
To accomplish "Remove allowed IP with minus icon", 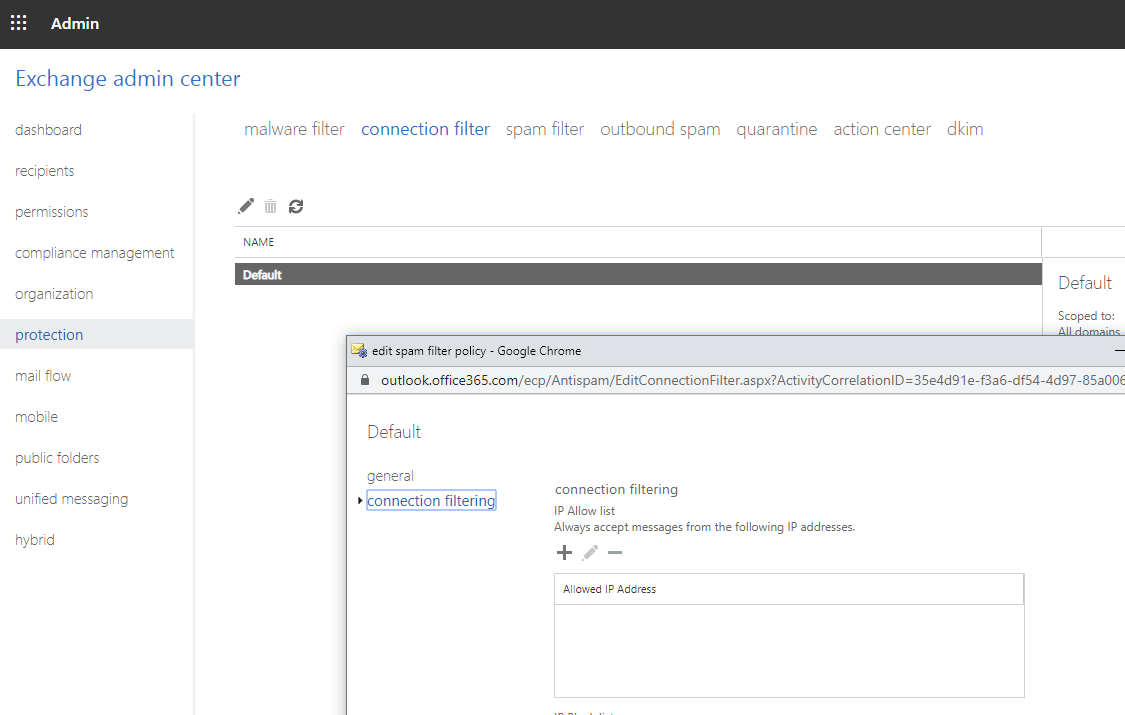I will 615,553.
